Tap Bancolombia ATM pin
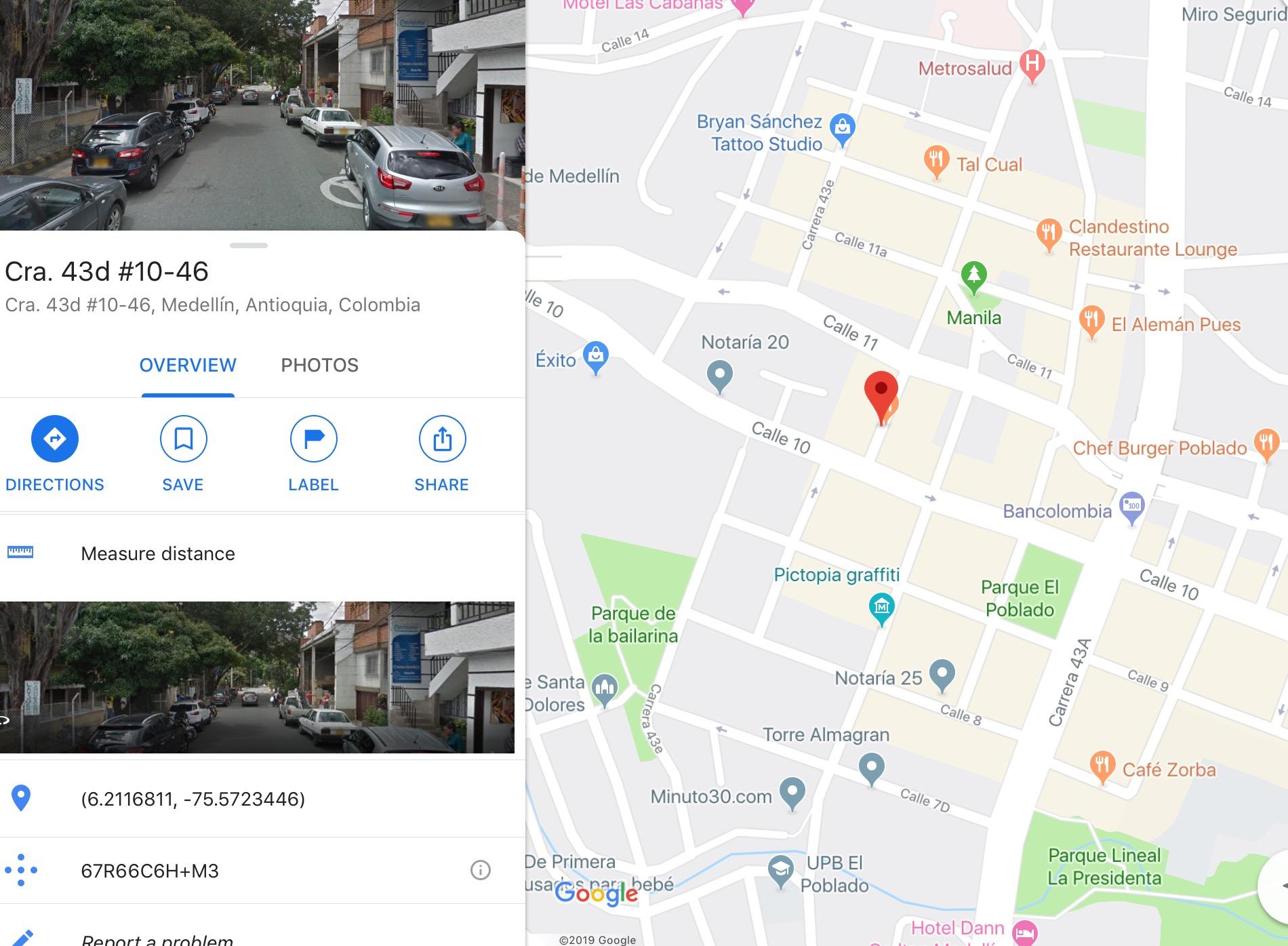The width and height of the screenshot is (1288, 946). [x=1131, y=508]
